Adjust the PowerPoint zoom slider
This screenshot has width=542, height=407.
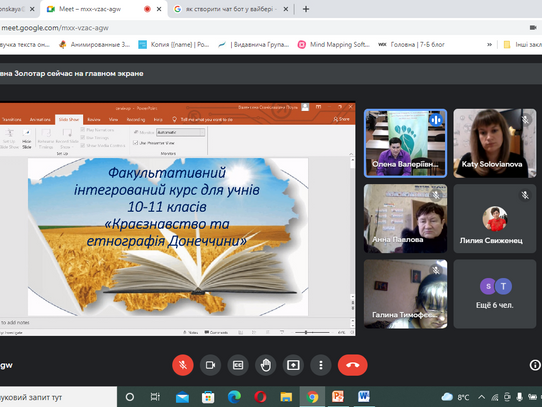click(x=312, y=332)
